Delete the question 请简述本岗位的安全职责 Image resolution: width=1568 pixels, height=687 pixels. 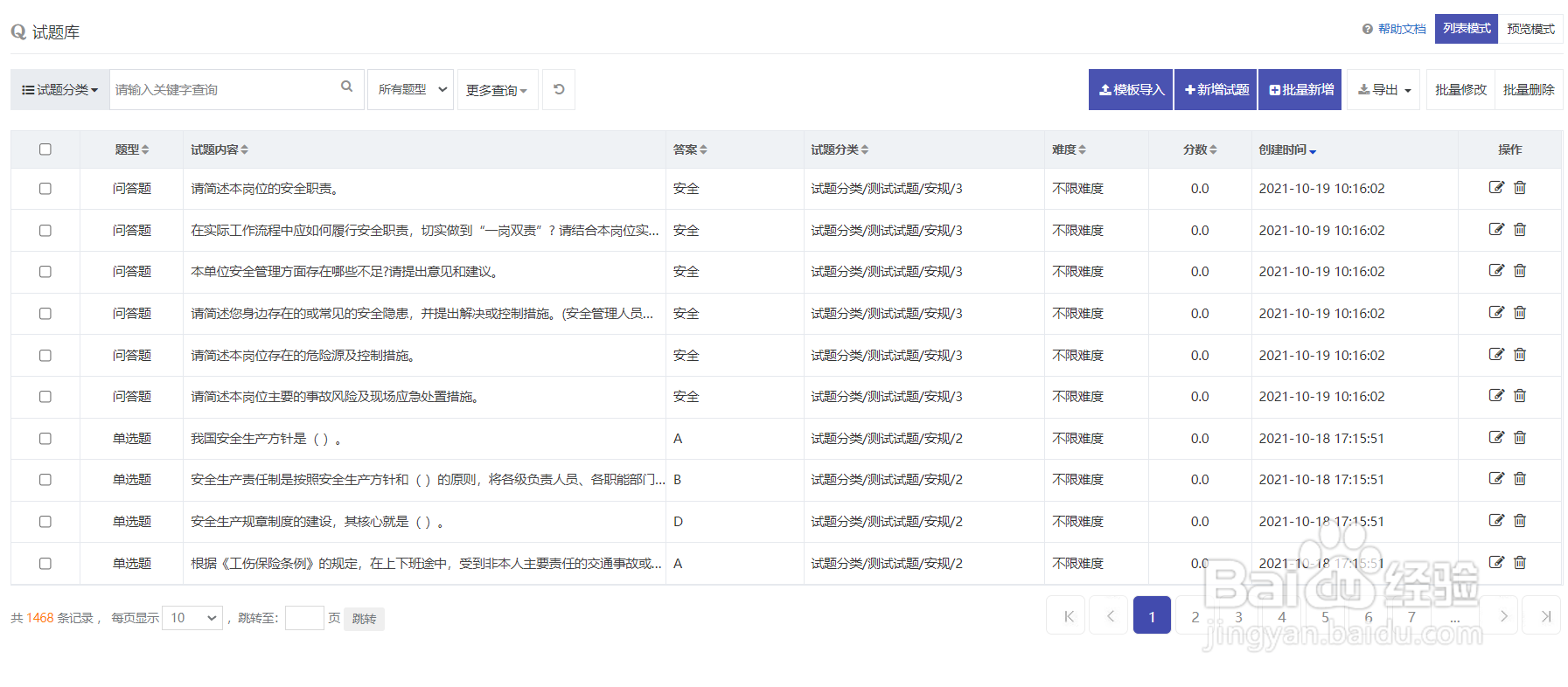point(1520,187)
